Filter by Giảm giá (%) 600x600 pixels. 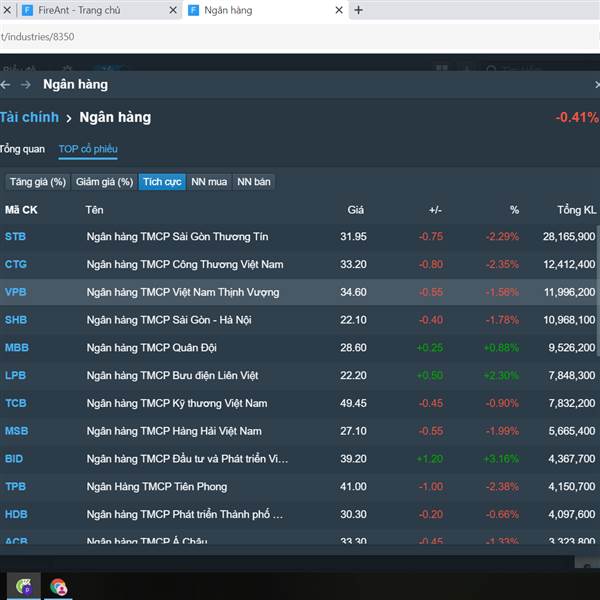tap(104, 182)
